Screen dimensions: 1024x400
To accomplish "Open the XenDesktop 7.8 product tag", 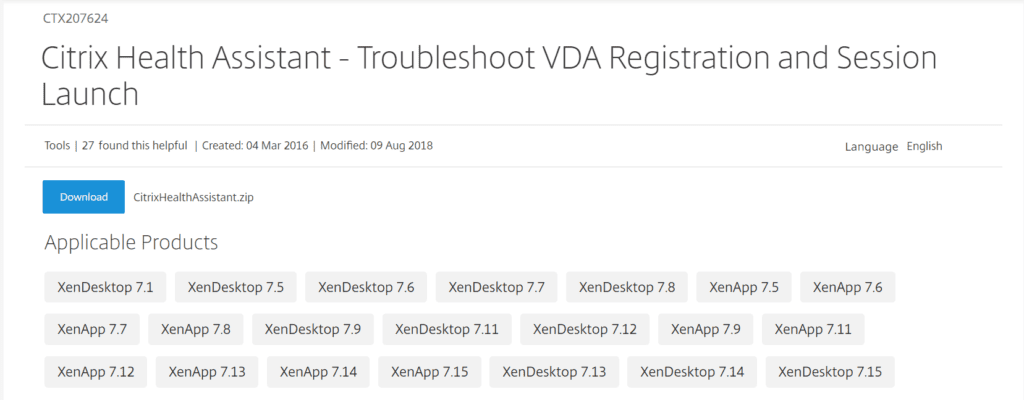I will tap(626, 287).
